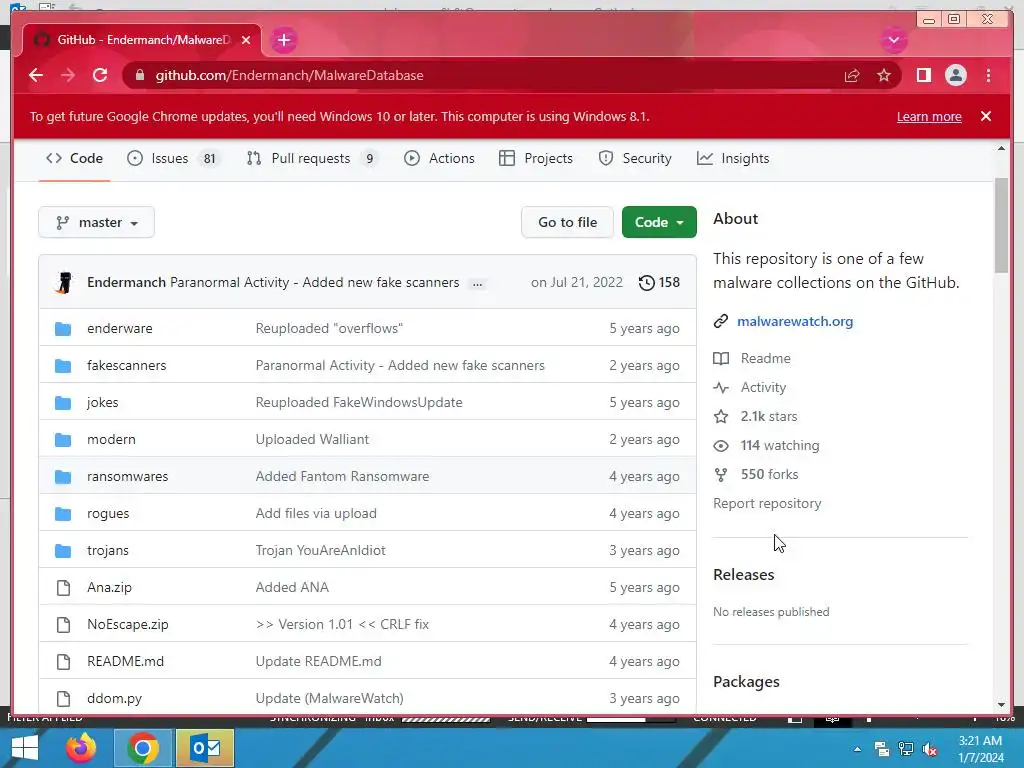
Task: Go to the Actions tab
Action: (440, 158)
